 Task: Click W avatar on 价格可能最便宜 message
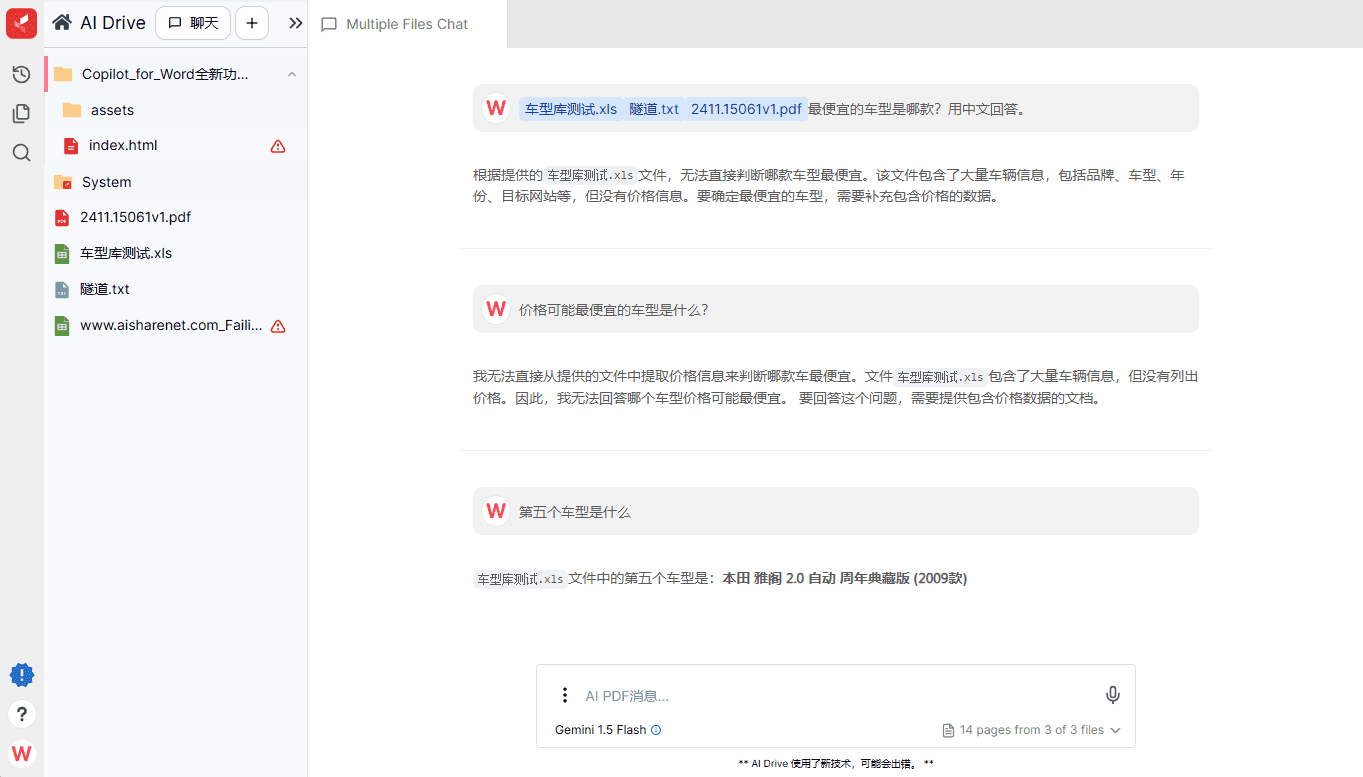495,309
